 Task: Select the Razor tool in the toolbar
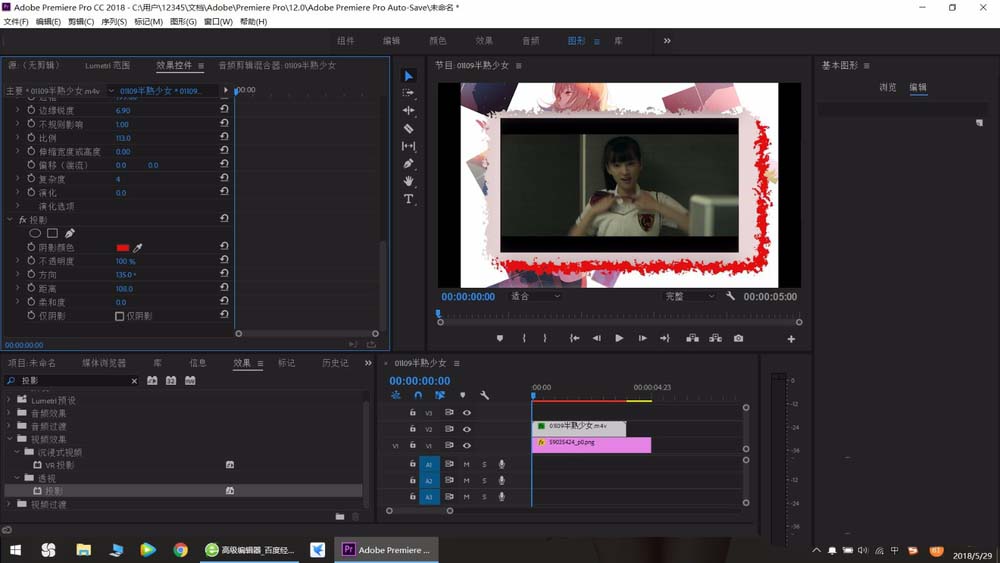point(408,128)
